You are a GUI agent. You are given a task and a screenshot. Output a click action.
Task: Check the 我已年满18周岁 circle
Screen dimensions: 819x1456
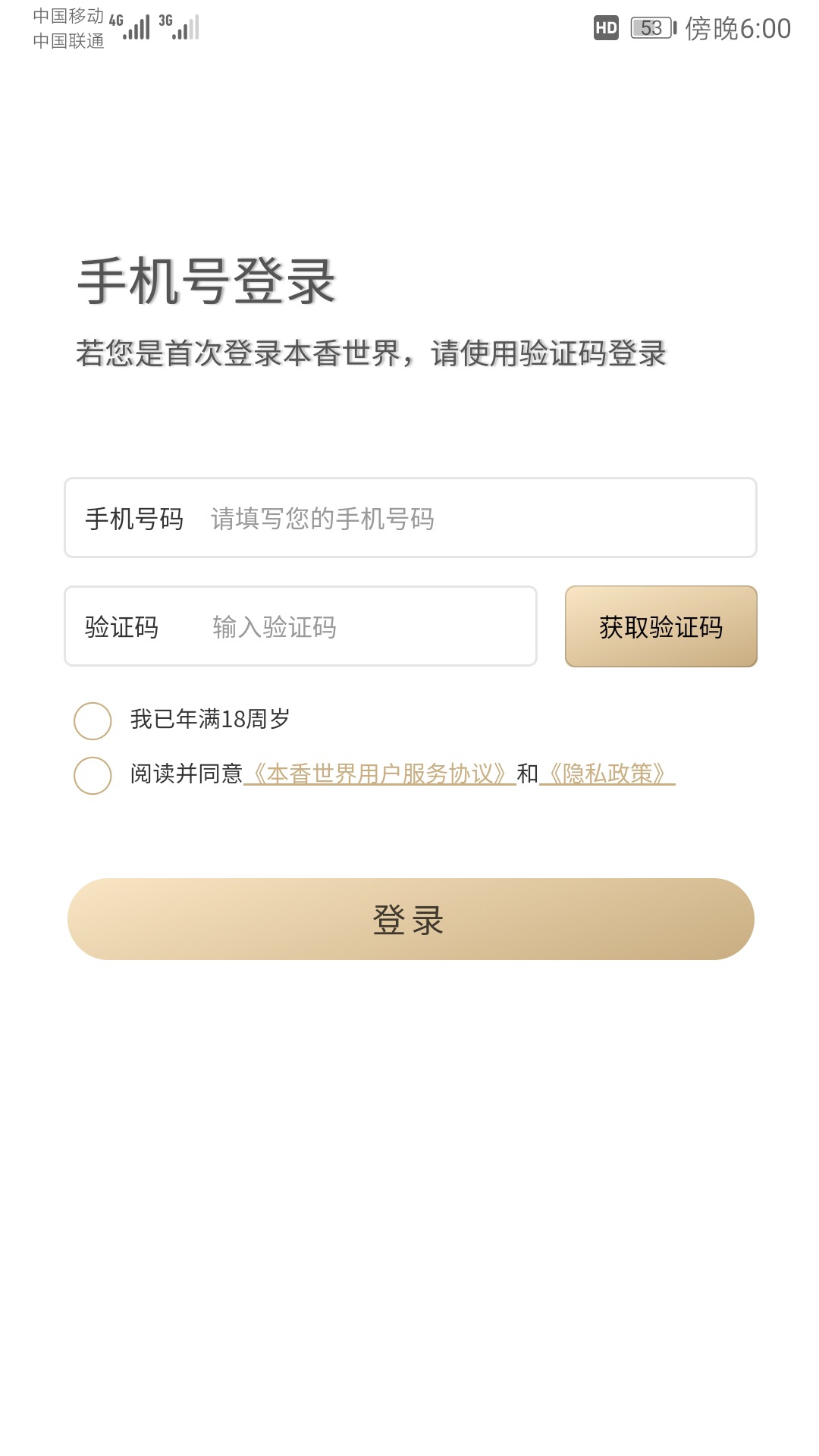click(93, 720)
